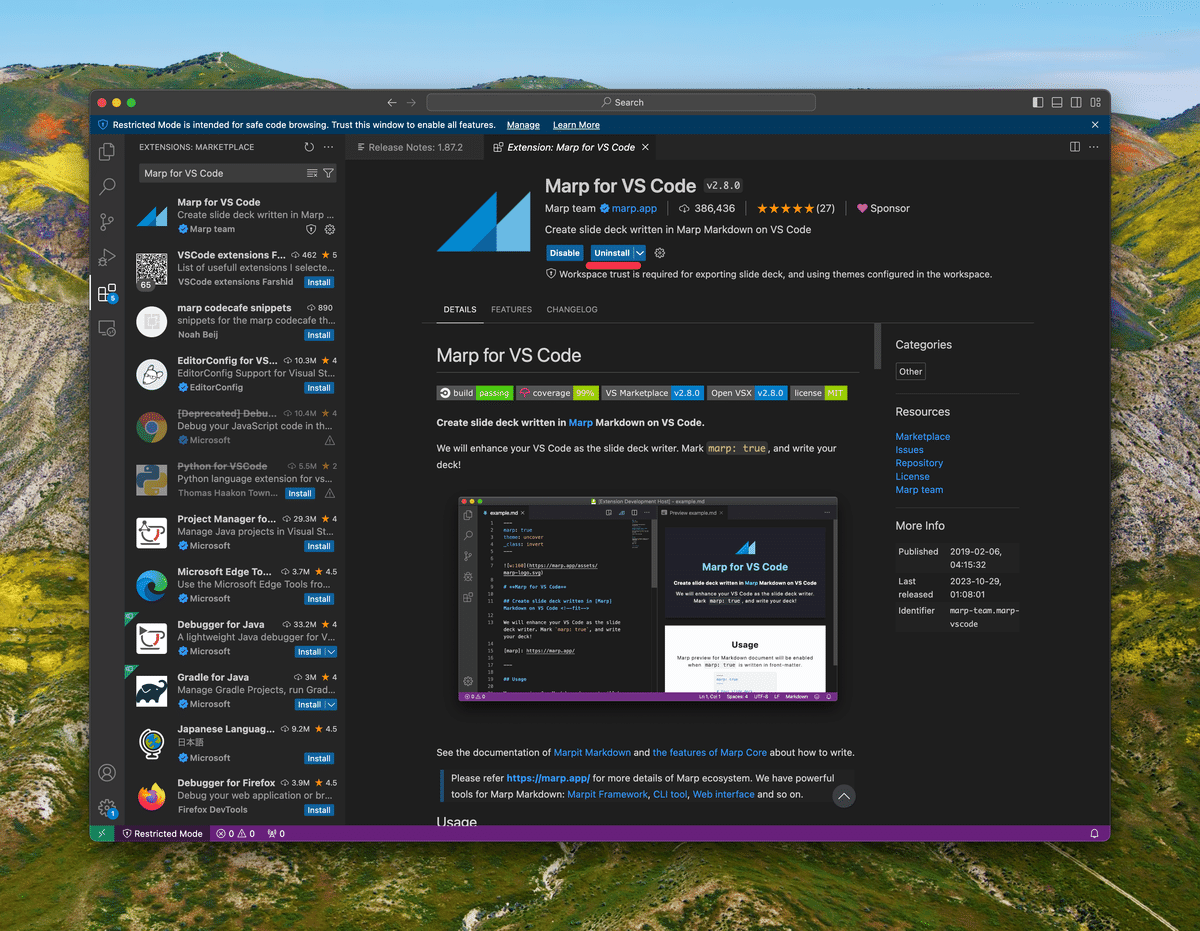Switch to the Release Notes: 1.87.2 tab
The image size is (1200, 931).
click(415, 147)
